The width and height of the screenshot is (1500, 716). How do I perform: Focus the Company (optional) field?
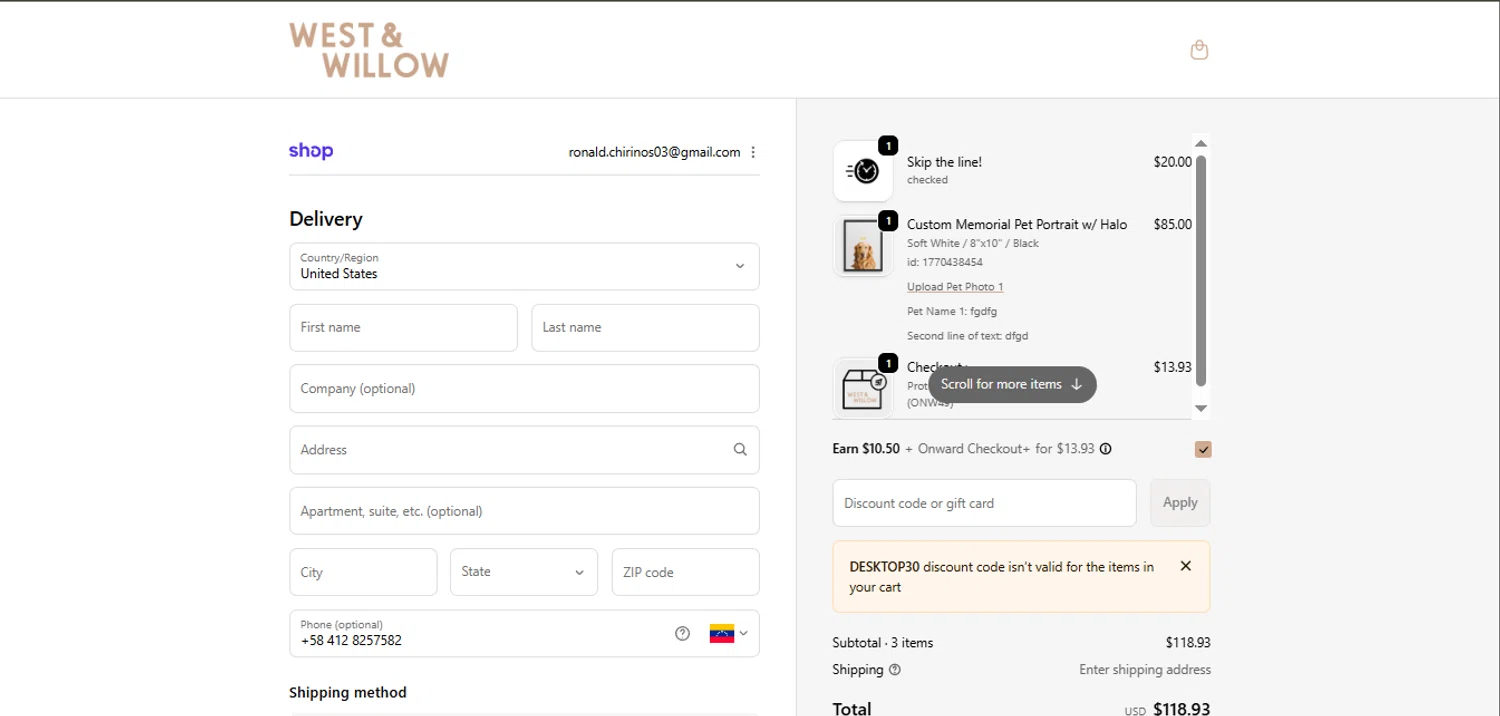pyautogui.click(x=524, y=389)
